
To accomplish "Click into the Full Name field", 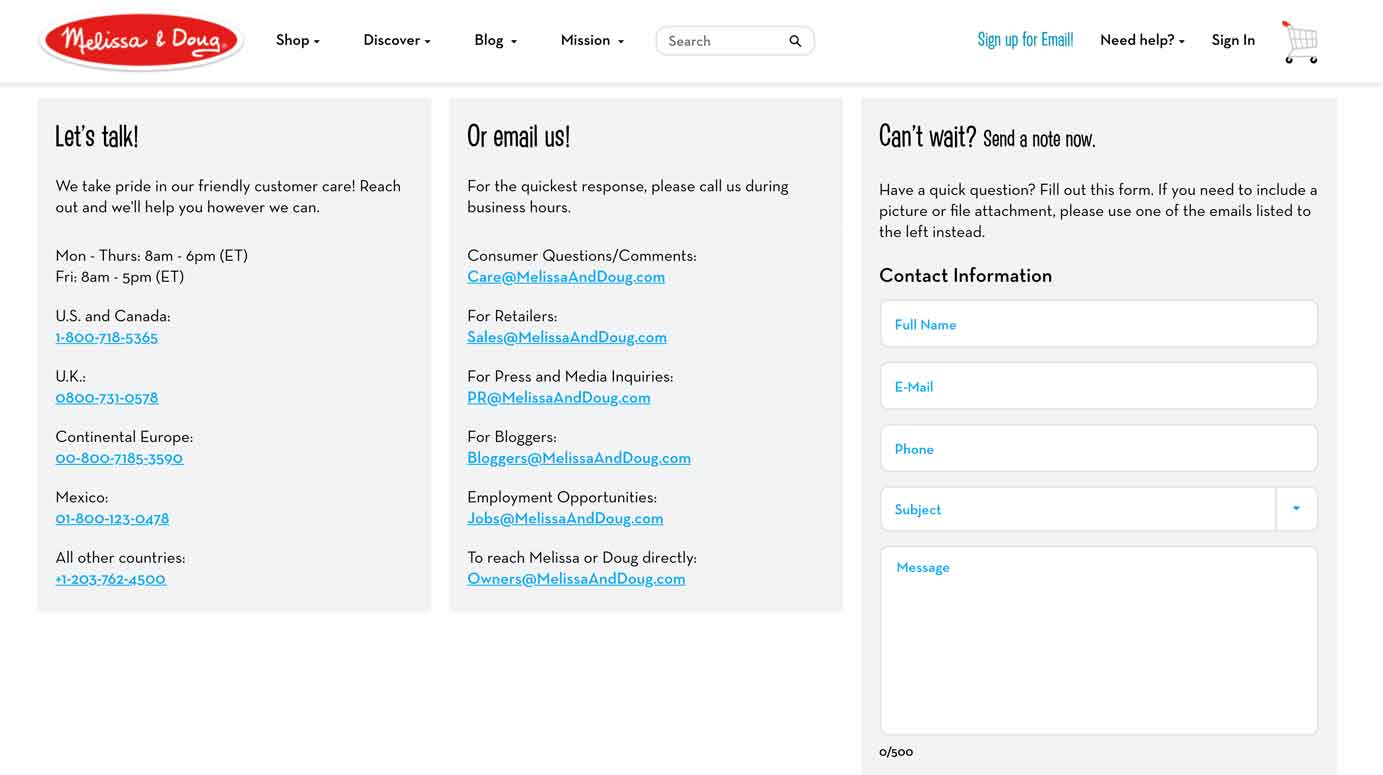I will (1098, 324).
